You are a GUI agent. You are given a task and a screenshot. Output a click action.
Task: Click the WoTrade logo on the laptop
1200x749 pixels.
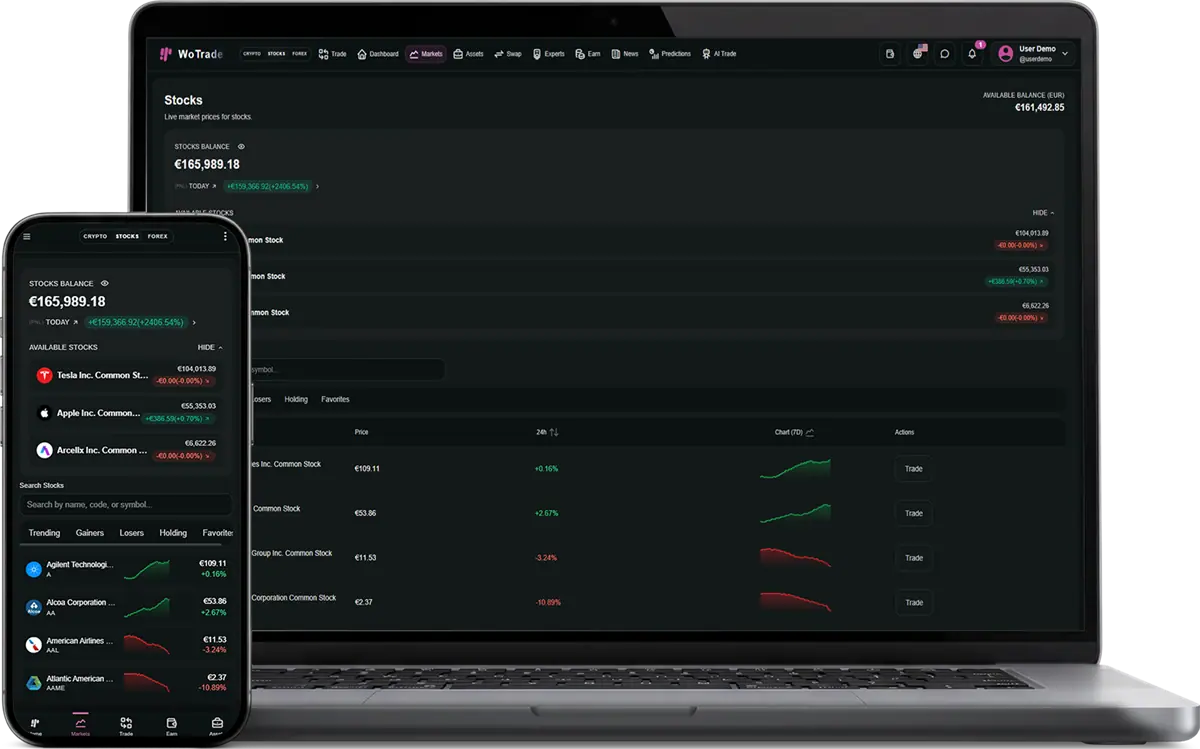[192, 54]
